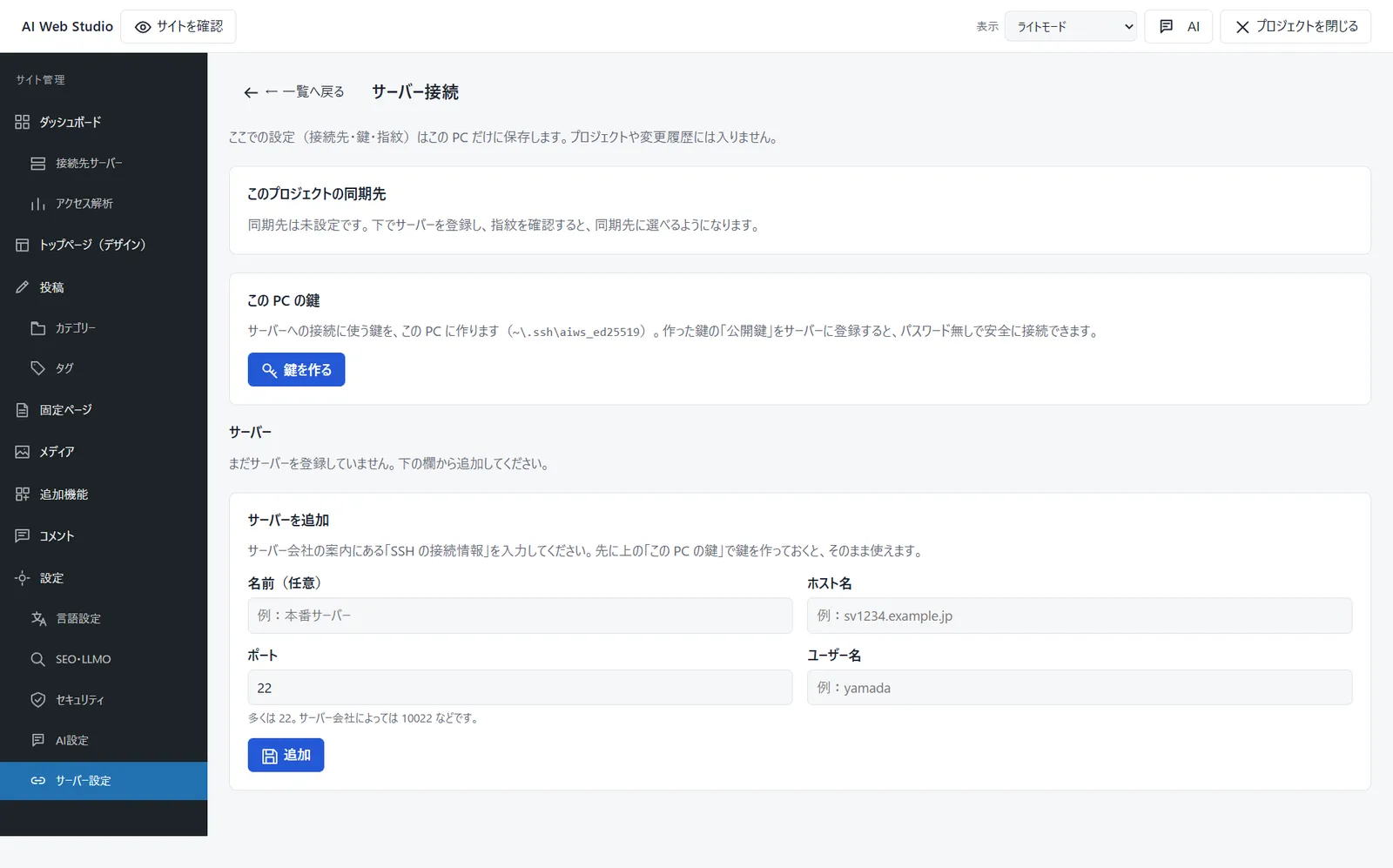The image size is (1393, 868).
Task: Open the ライトモード display mode dropdown
Action: 1071,26
